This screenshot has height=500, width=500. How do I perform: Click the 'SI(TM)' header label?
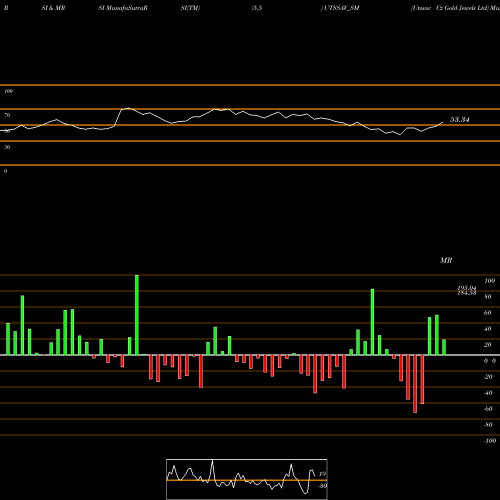pos(190,8)
